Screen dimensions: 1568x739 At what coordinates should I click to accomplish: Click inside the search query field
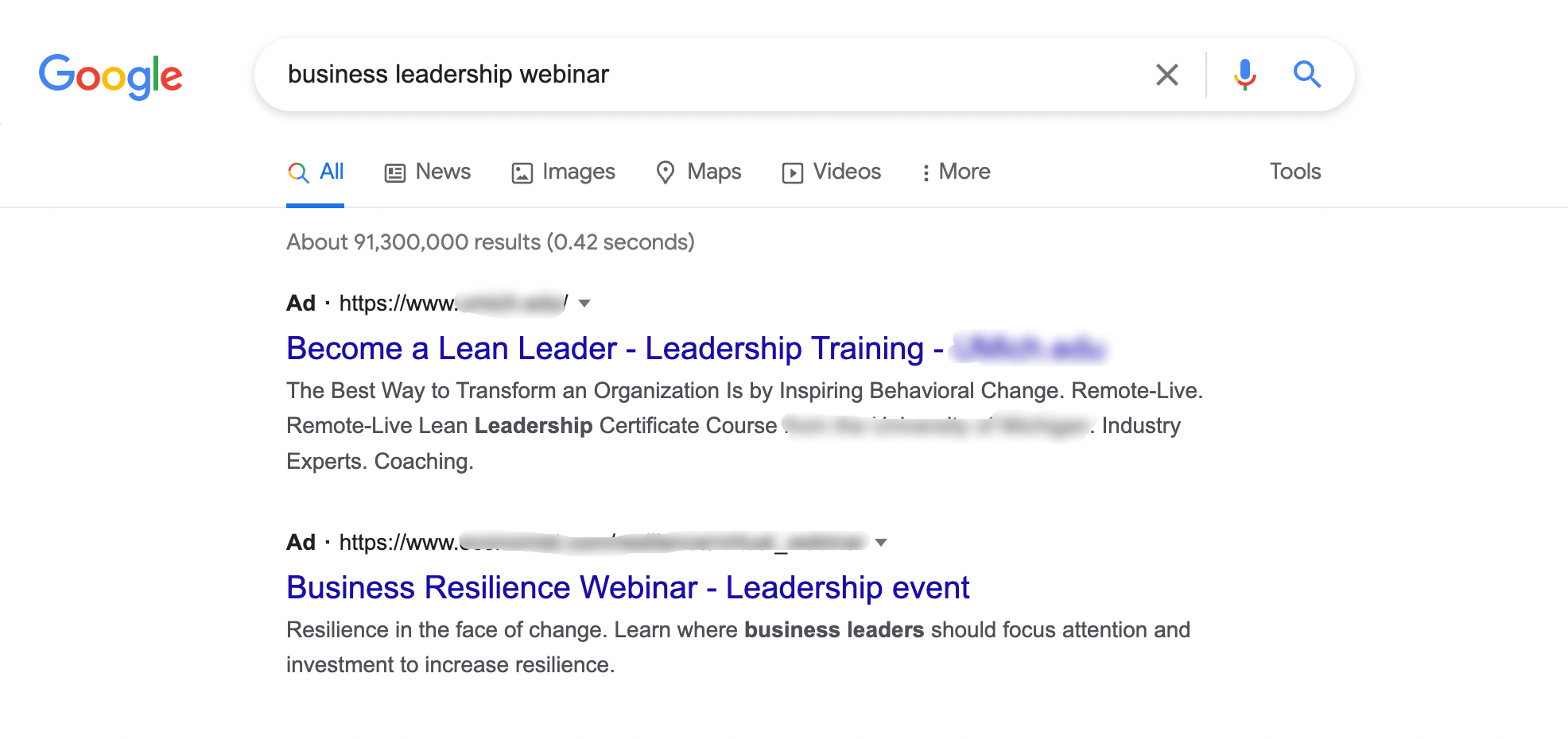tap(708, 75)
